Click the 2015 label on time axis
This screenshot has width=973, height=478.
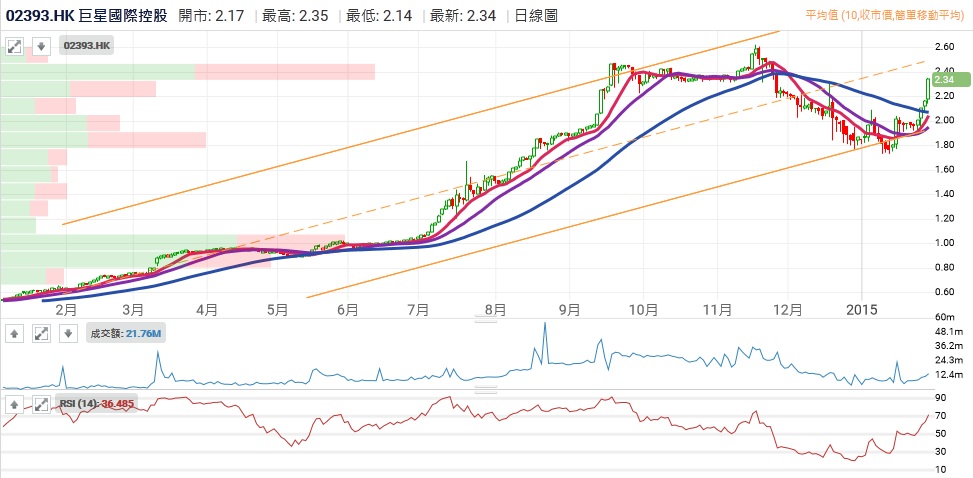click(862, 310)
